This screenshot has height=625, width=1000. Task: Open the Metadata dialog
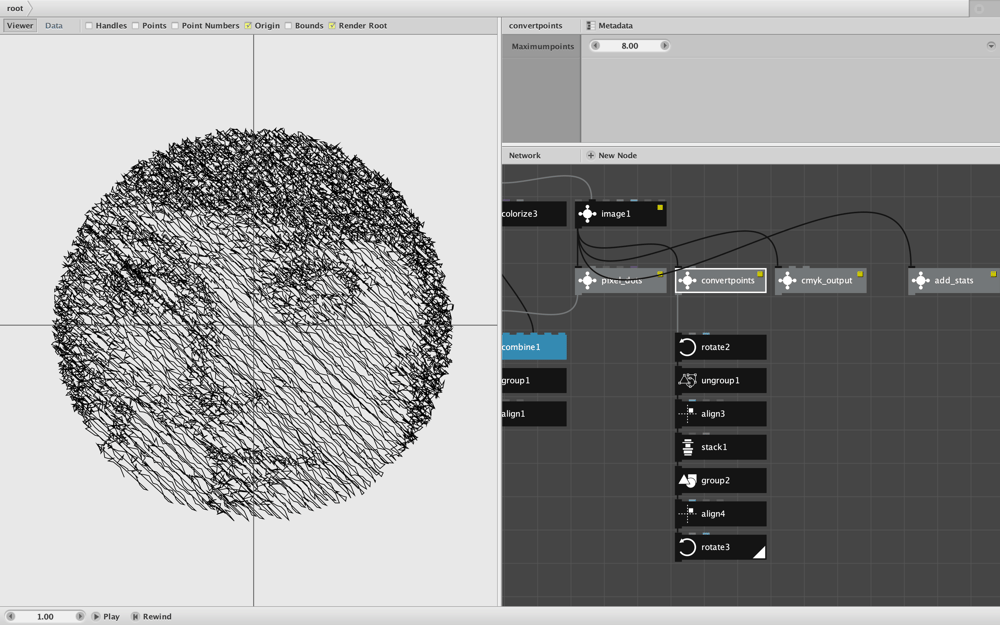(610, 26)
